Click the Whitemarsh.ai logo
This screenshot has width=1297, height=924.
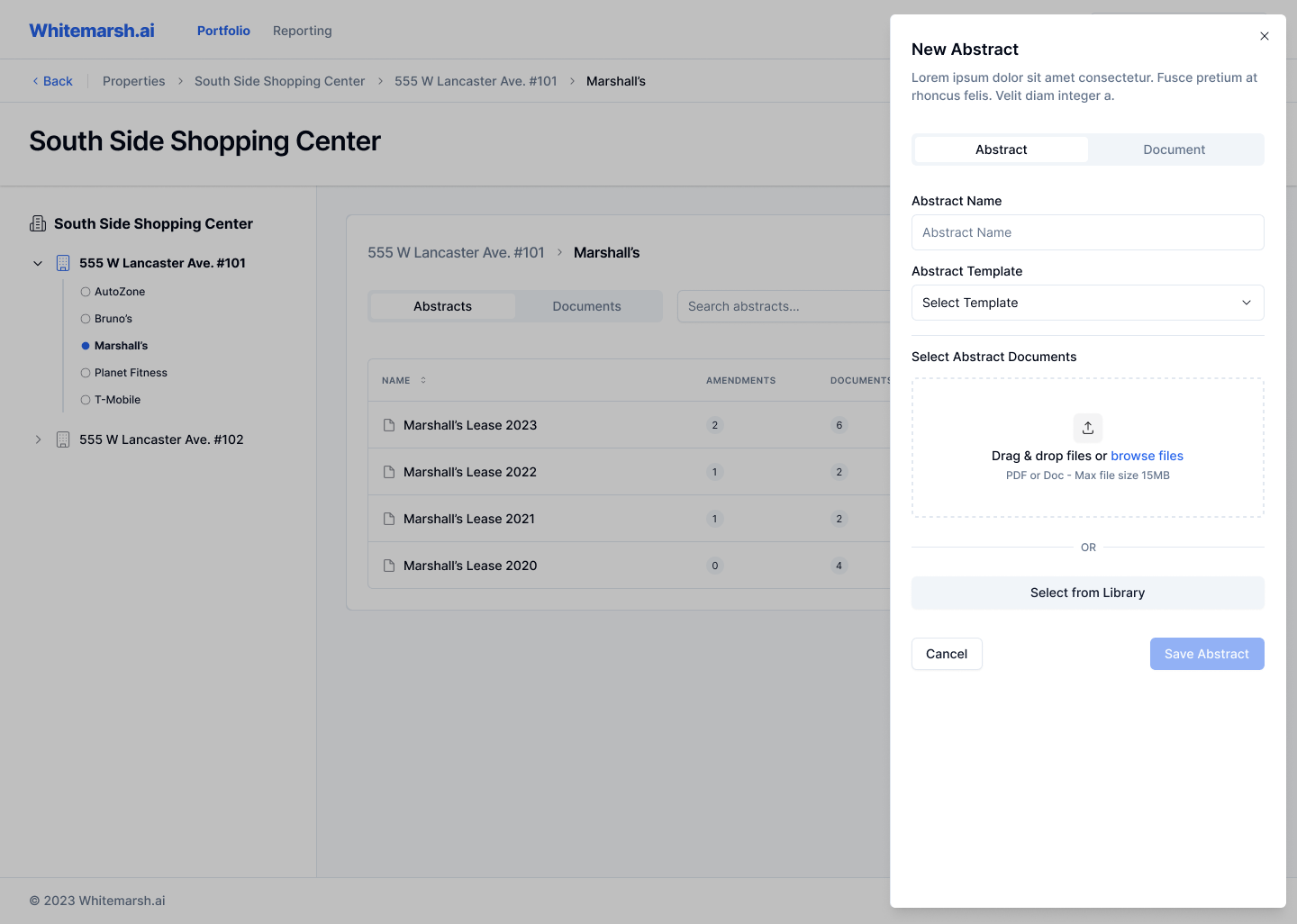coord(92,31)
